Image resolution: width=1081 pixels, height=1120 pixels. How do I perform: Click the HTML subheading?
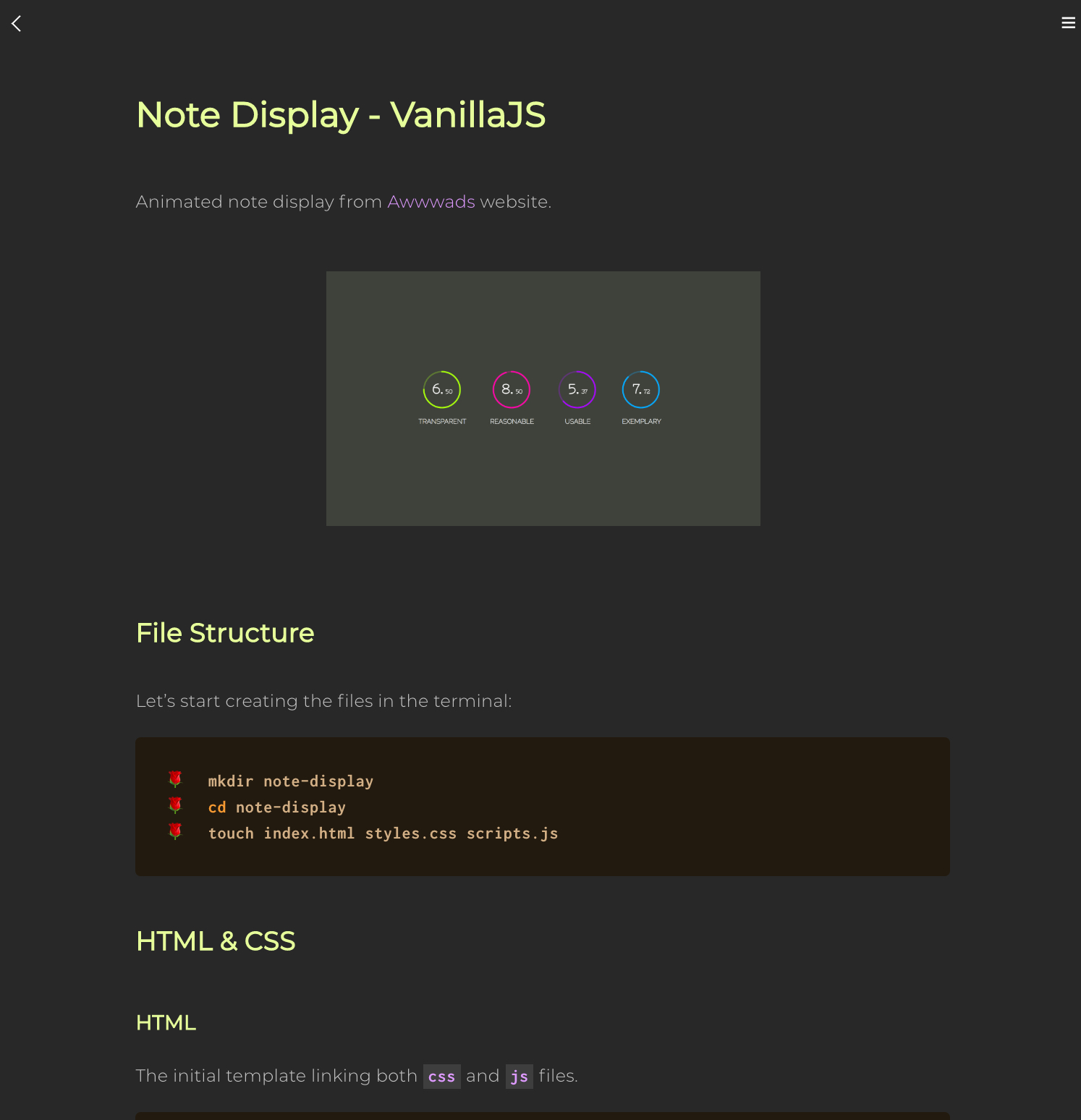pos(166,1023)
